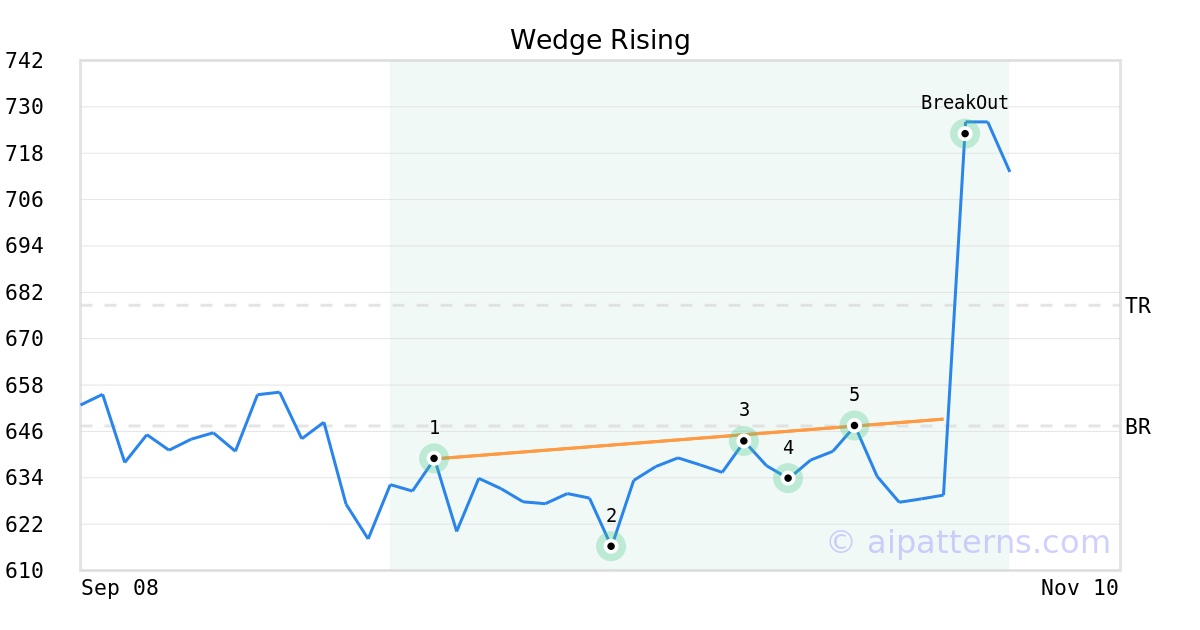Click the 718 price axis label
The height and width of the screenshot is (630, 1200).
coord(25,154)
